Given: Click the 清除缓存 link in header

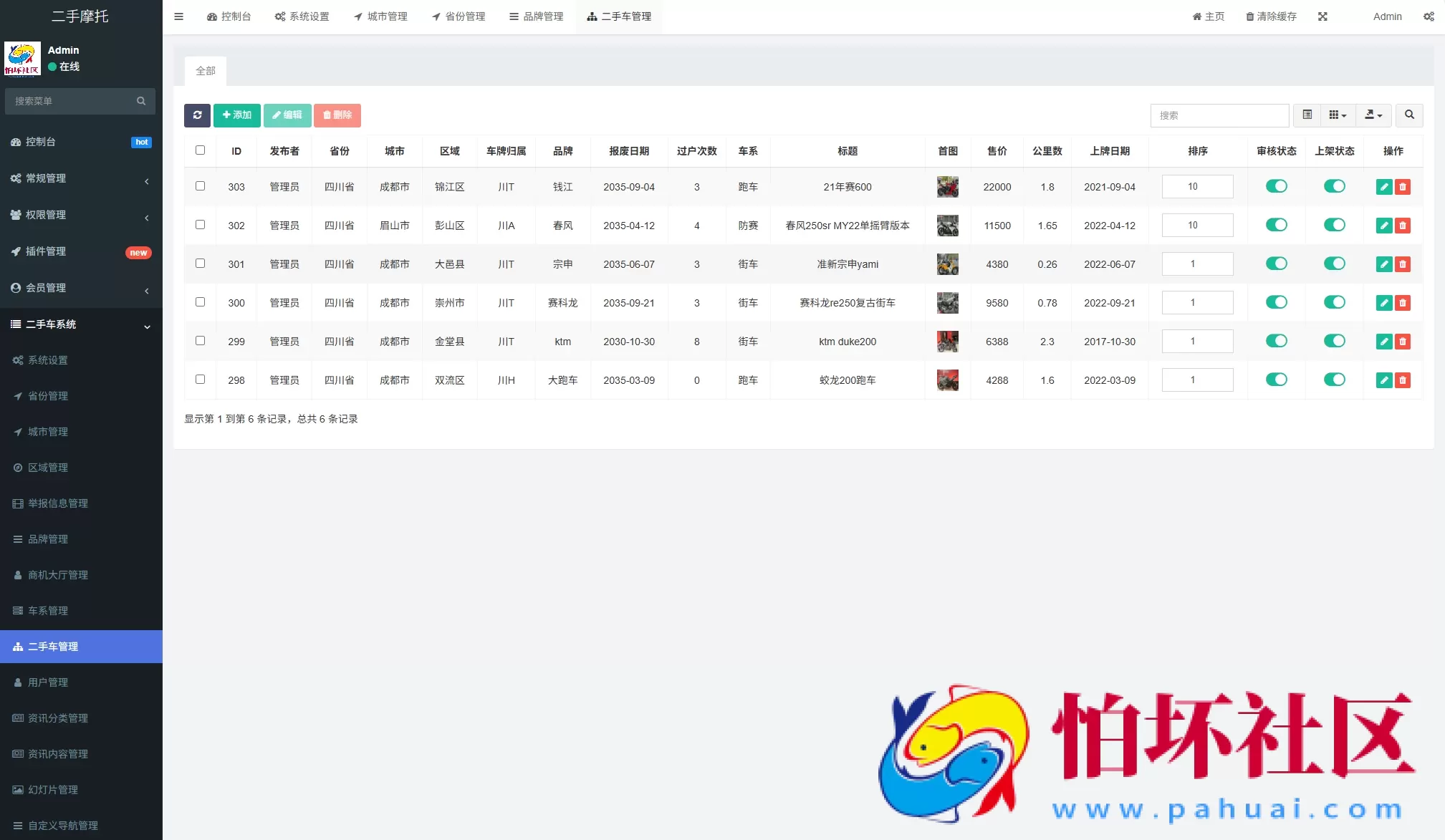Looking at the screenshot, I should click(x=1271, y=16).
